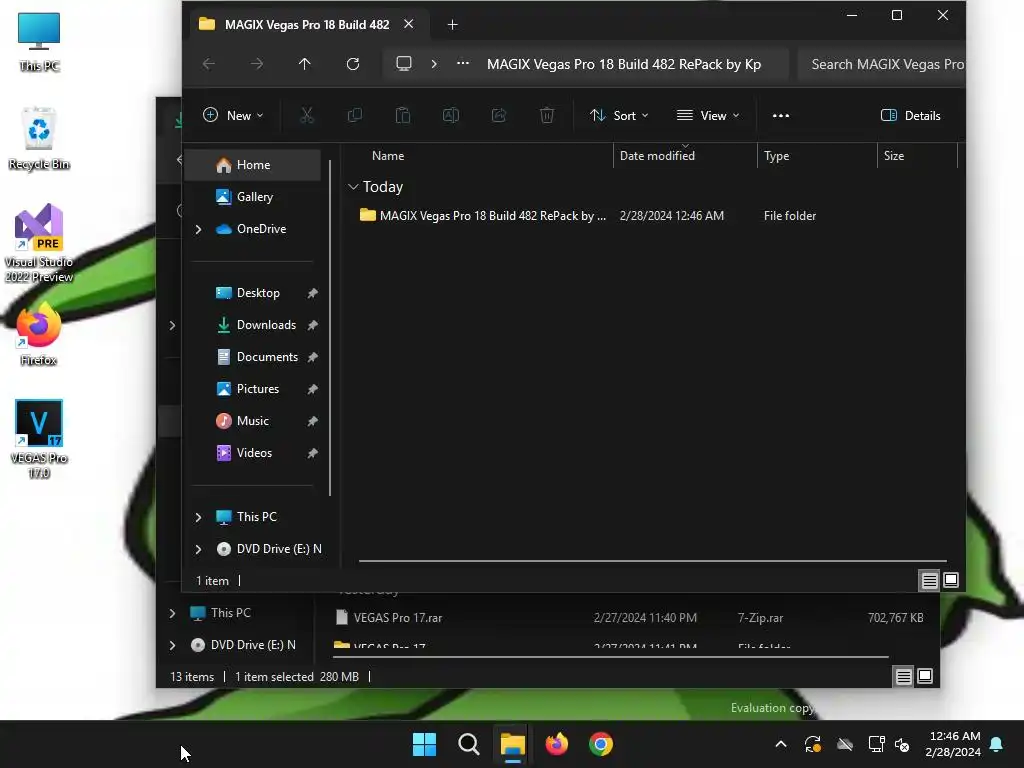Click File Explorer on the taskbar
Screen dimensions: 1024x768
tap(513, 744)
